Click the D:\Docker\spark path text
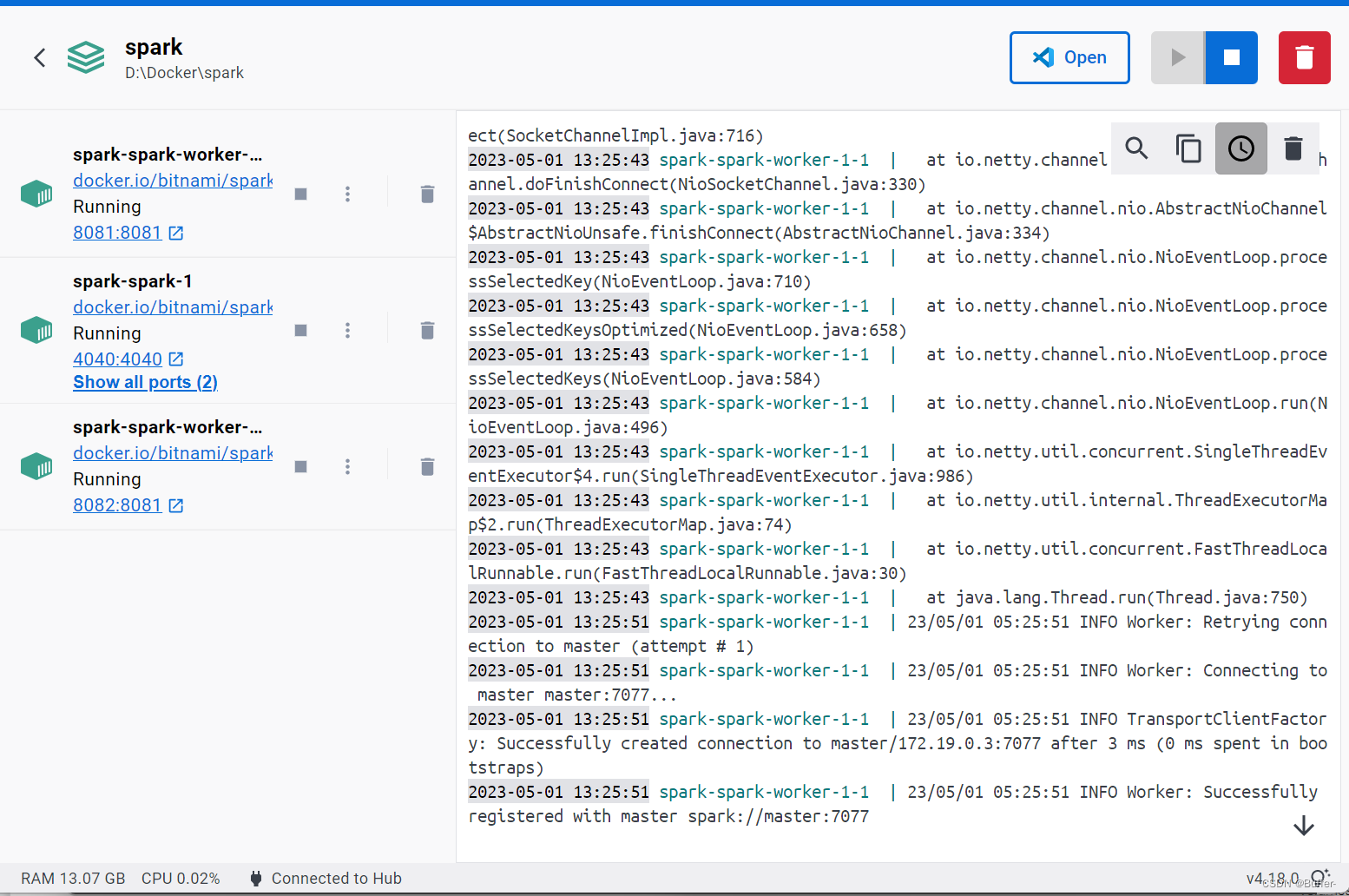This screenshot has width=1349, height=896. [184, 73]
